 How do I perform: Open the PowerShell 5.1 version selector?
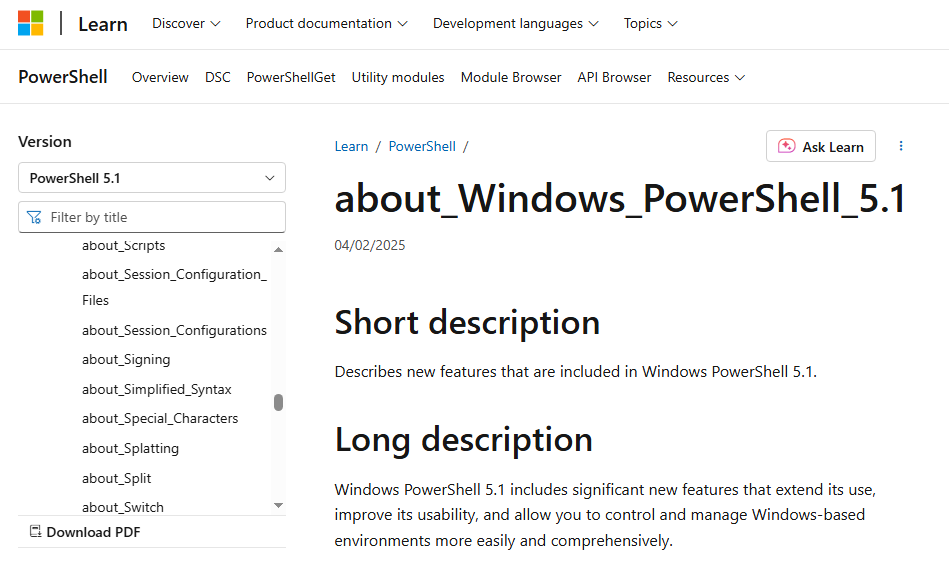point(152,178)
